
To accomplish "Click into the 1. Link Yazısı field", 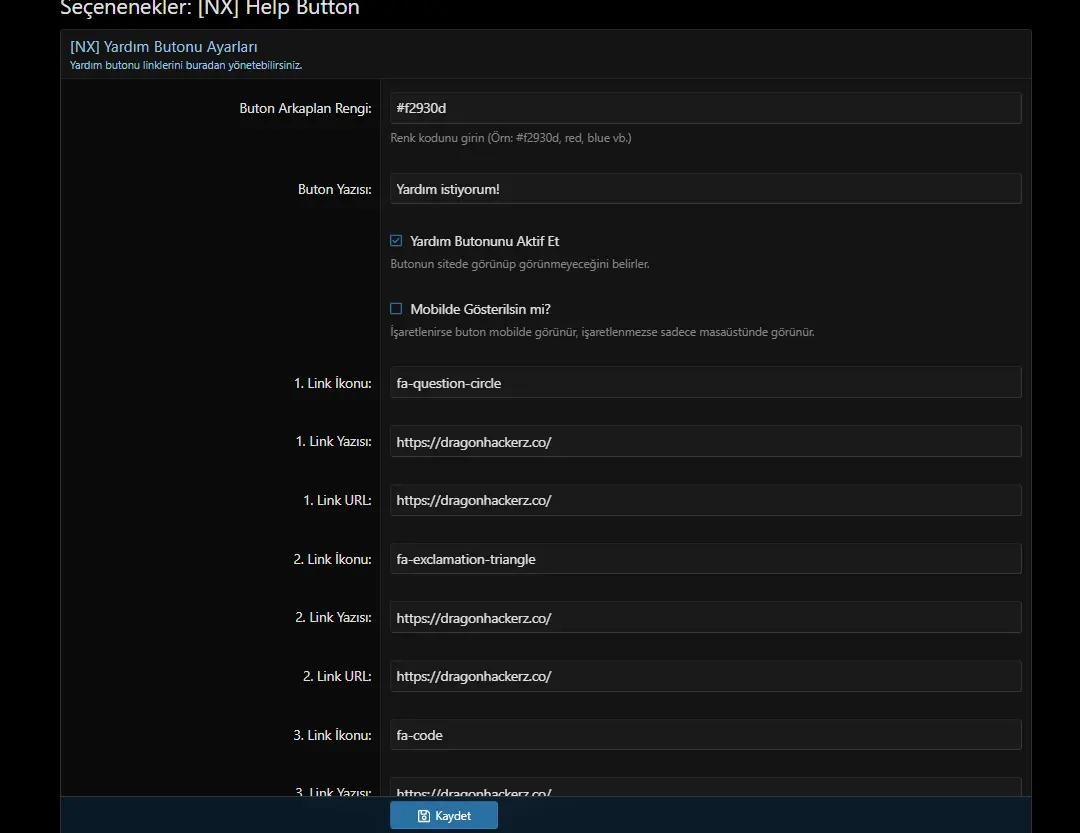I will pos(705,441).
